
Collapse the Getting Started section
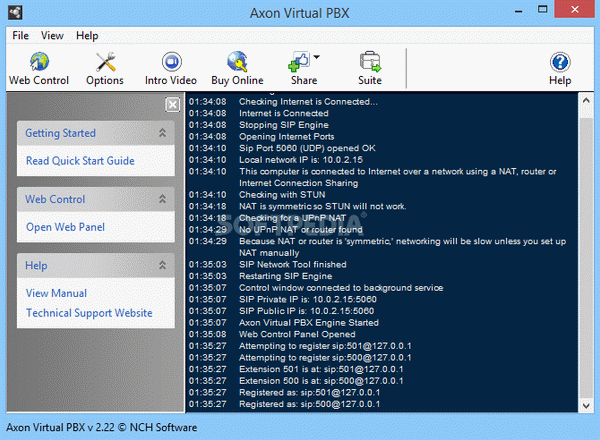coord(162,133)
